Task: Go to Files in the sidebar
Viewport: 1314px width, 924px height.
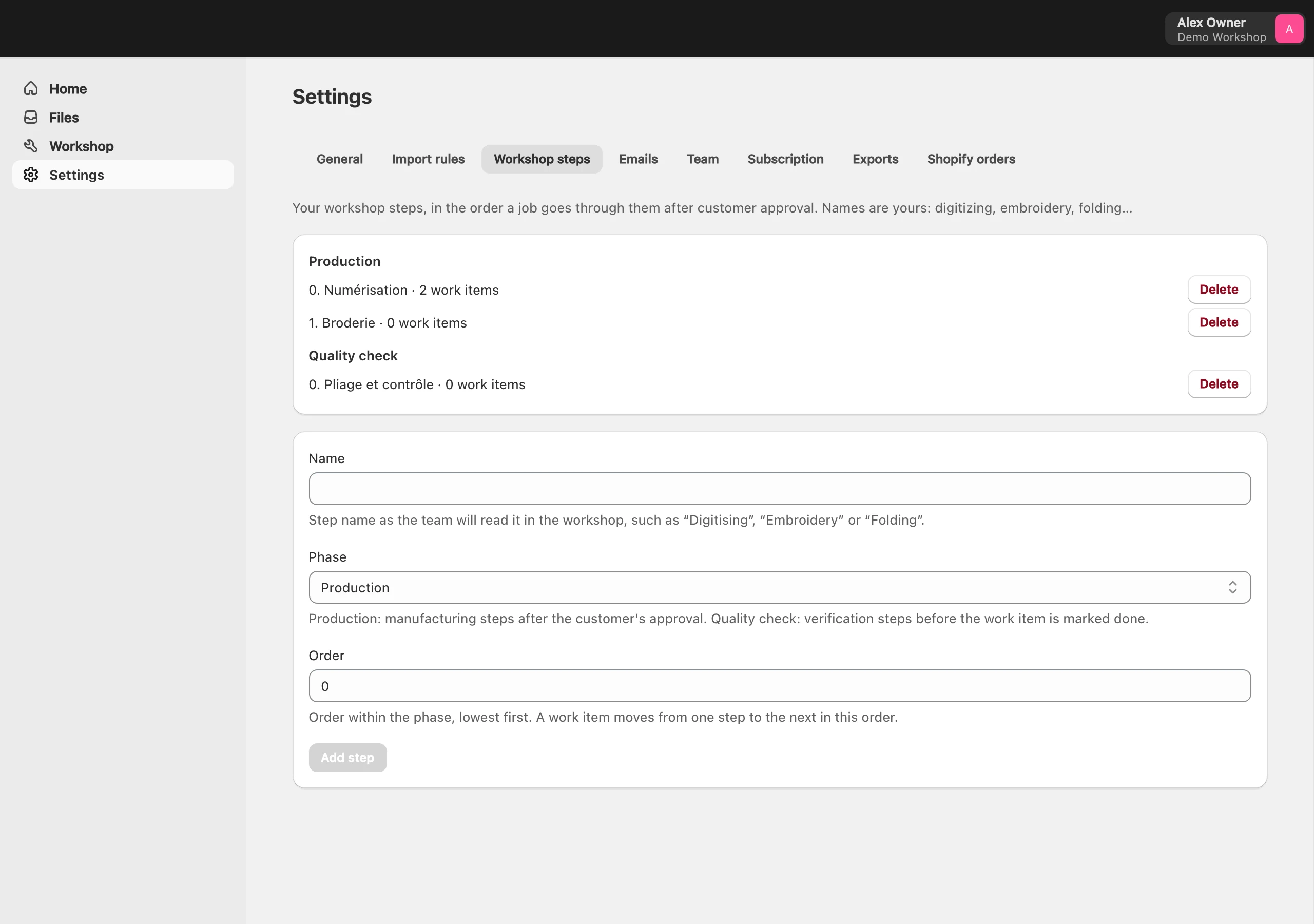Action: click(123, 117)
